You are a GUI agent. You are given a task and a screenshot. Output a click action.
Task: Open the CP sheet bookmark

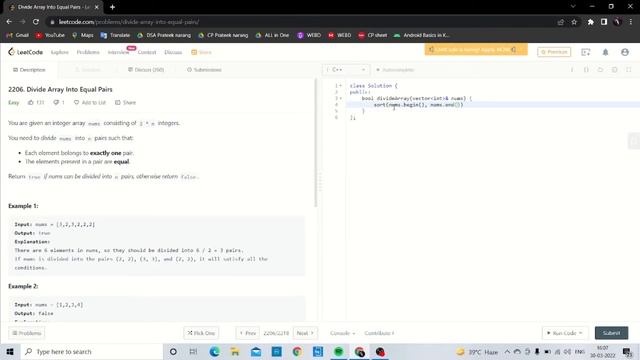(x=373, y=35)
